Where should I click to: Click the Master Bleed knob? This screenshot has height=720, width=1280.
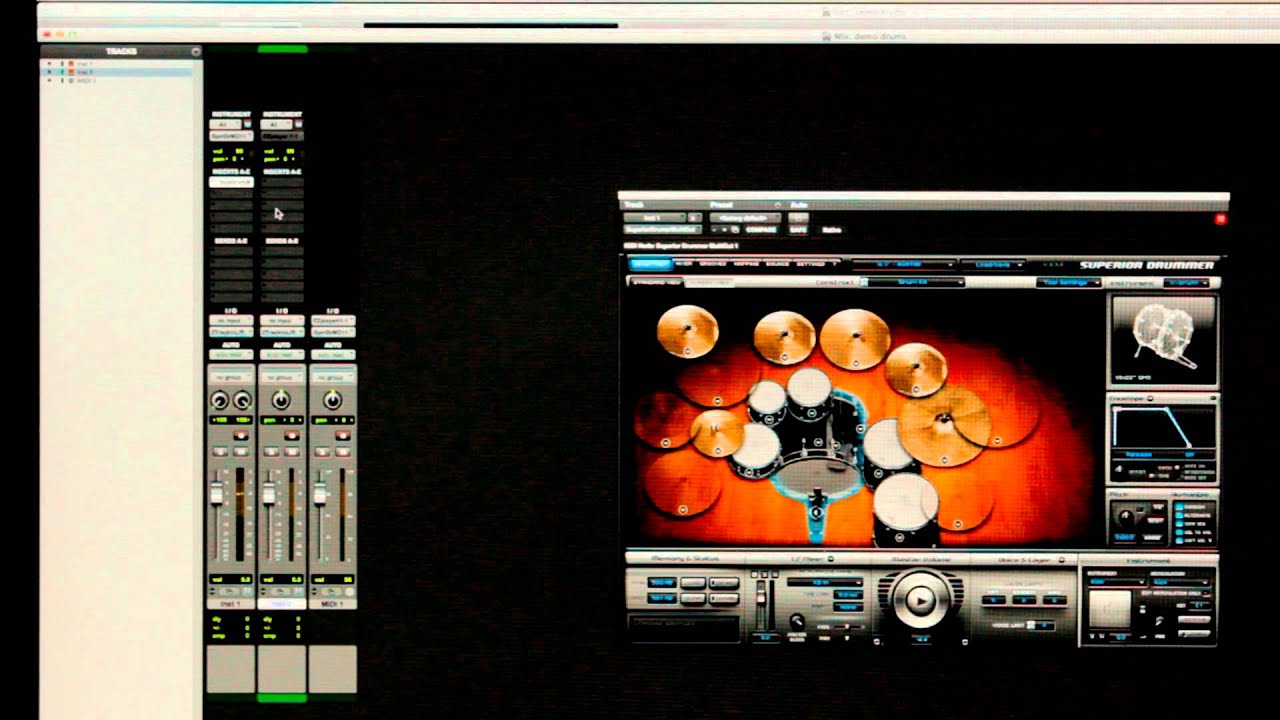[797, 620]
